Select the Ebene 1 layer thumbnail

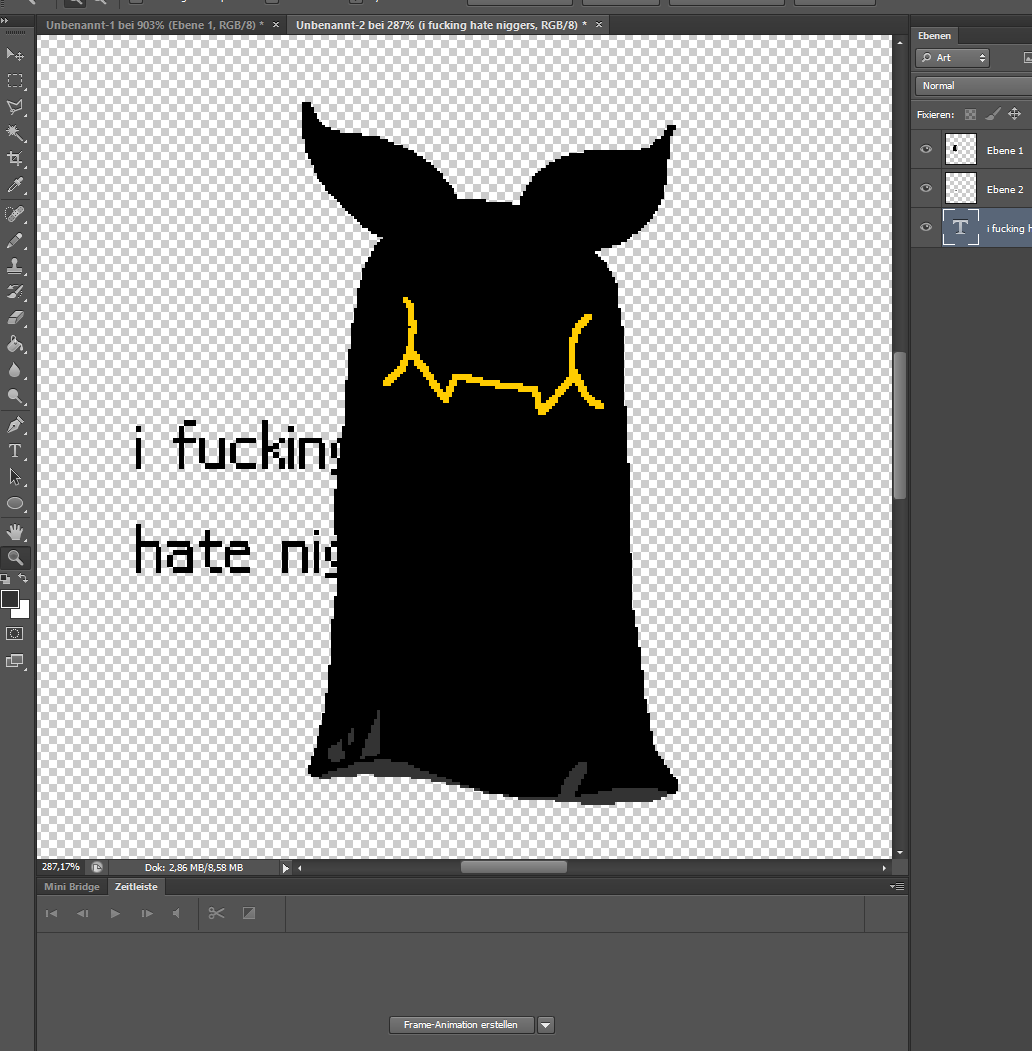click(960, 149)
